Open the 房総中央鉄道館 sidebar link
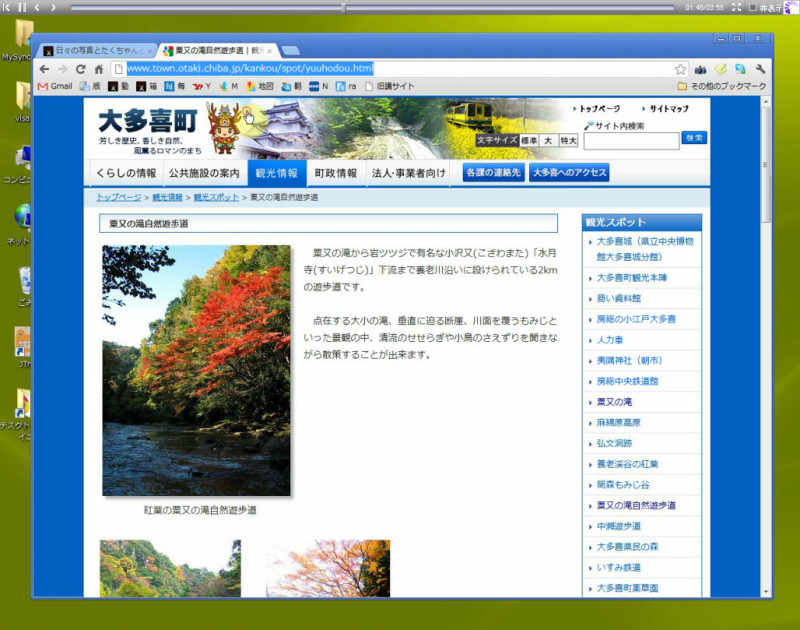800x630 pixels. 628,382
